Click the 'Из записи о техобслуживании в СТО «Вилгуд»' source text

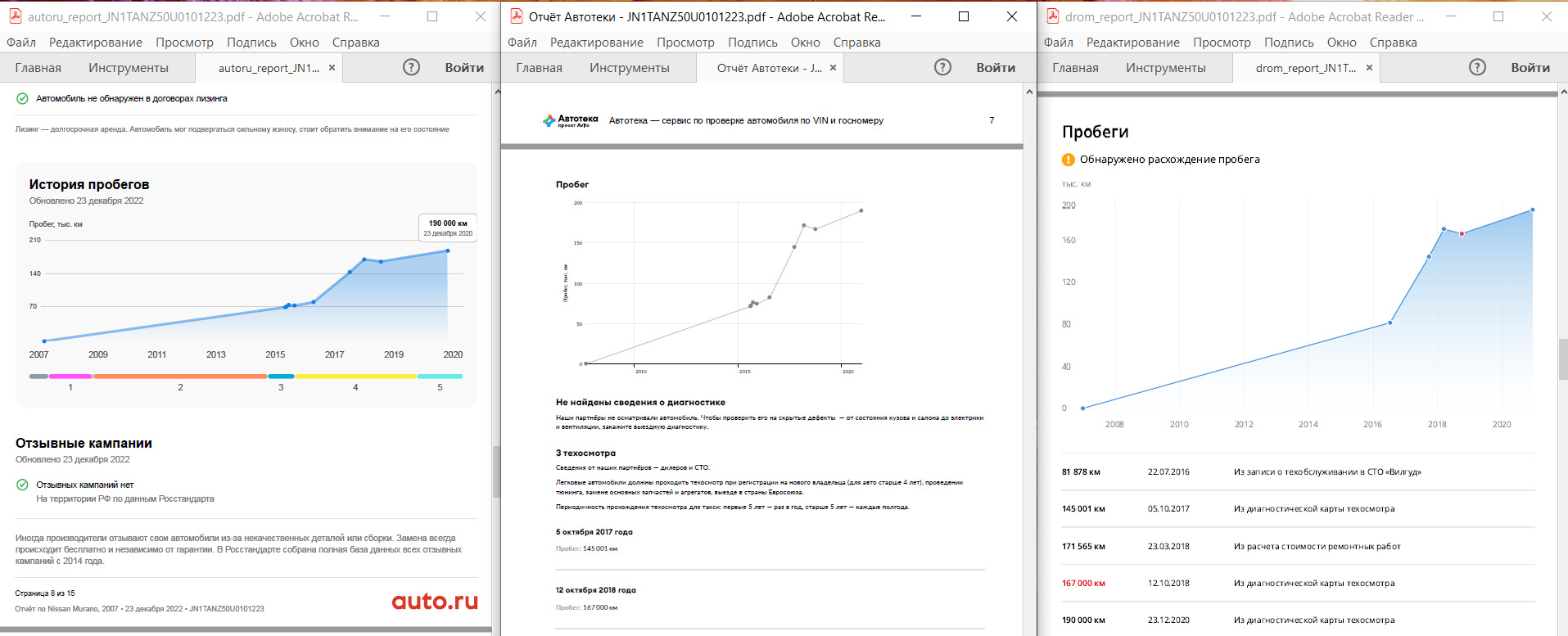click(1327, 472)
